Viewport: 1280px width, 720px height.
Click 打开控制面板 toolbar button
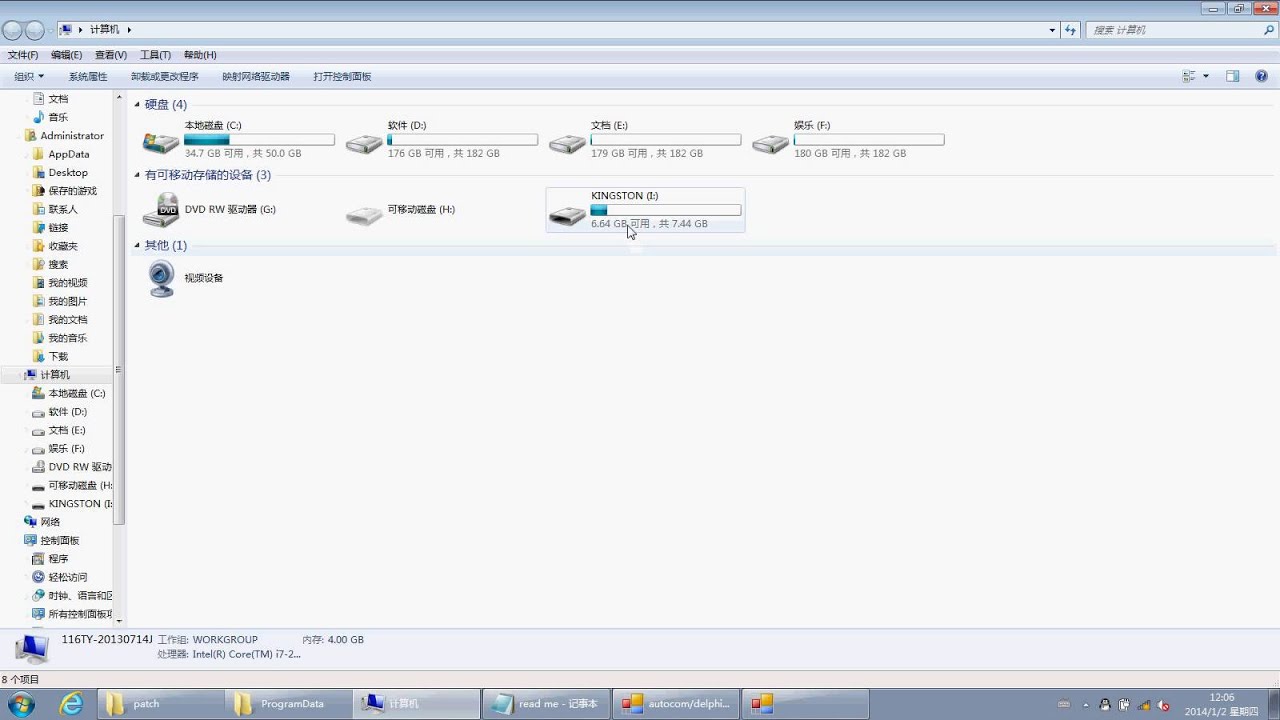[x=342, y=76]
